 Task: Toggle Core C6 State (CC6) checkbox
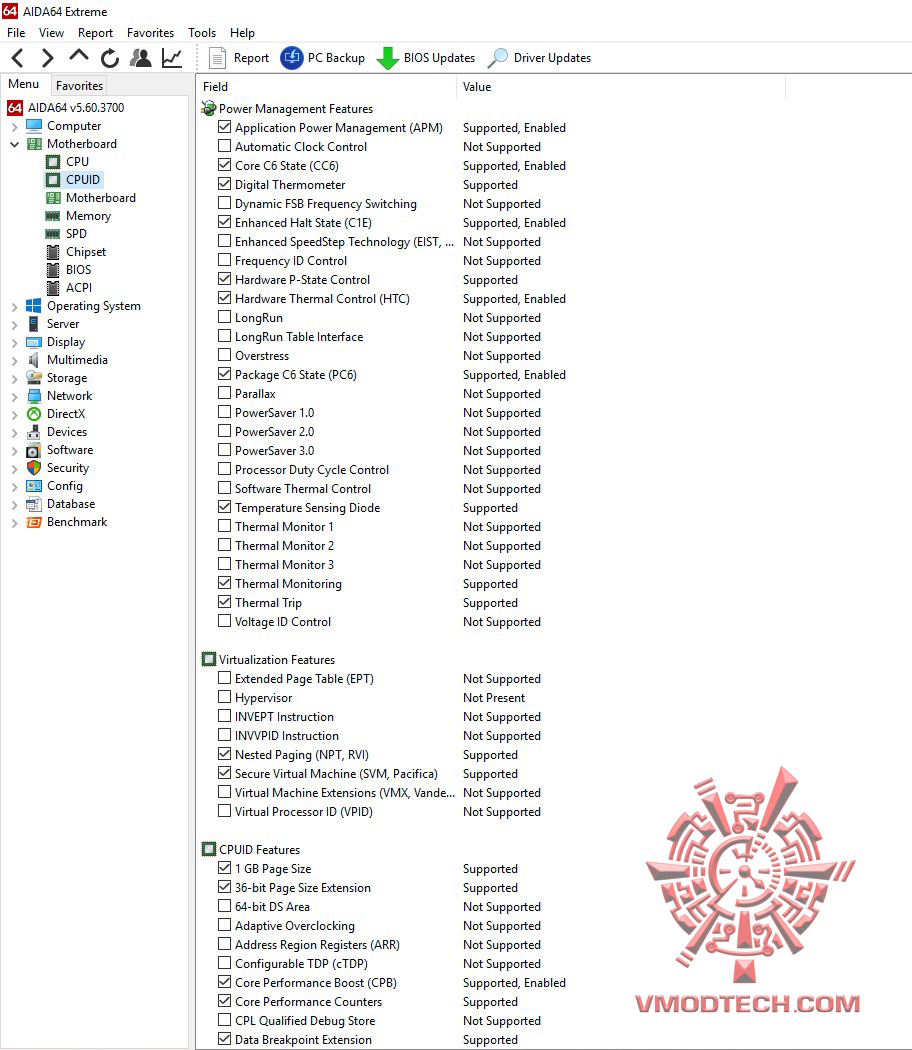click(224, 165)
